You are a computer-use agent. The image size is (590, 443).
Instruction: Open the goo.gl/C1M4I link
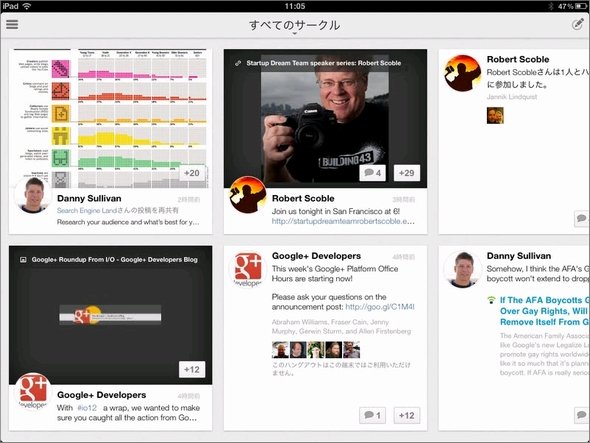tap(380, 307)
